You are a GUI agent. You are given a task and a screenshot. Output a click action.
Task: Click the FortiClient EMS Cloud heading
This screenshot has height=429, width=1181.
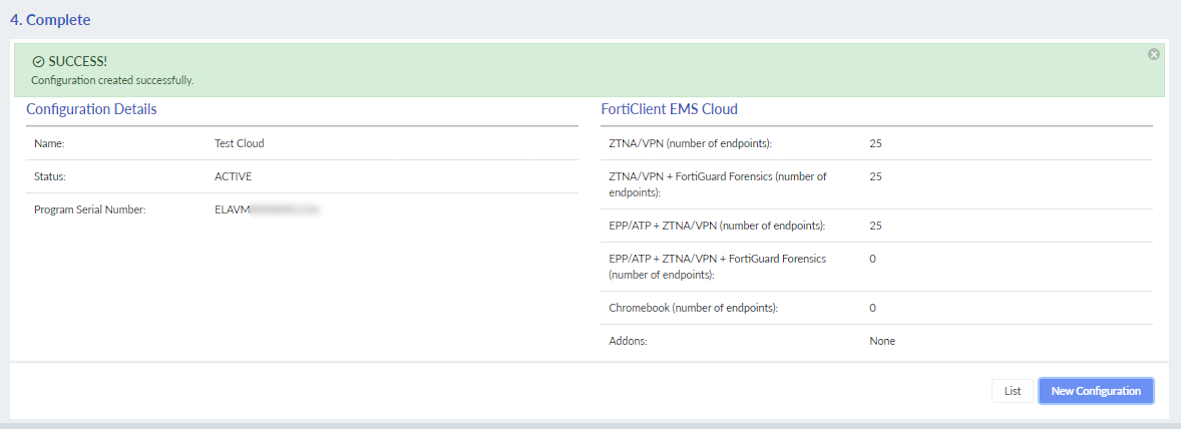click(669, 109)
